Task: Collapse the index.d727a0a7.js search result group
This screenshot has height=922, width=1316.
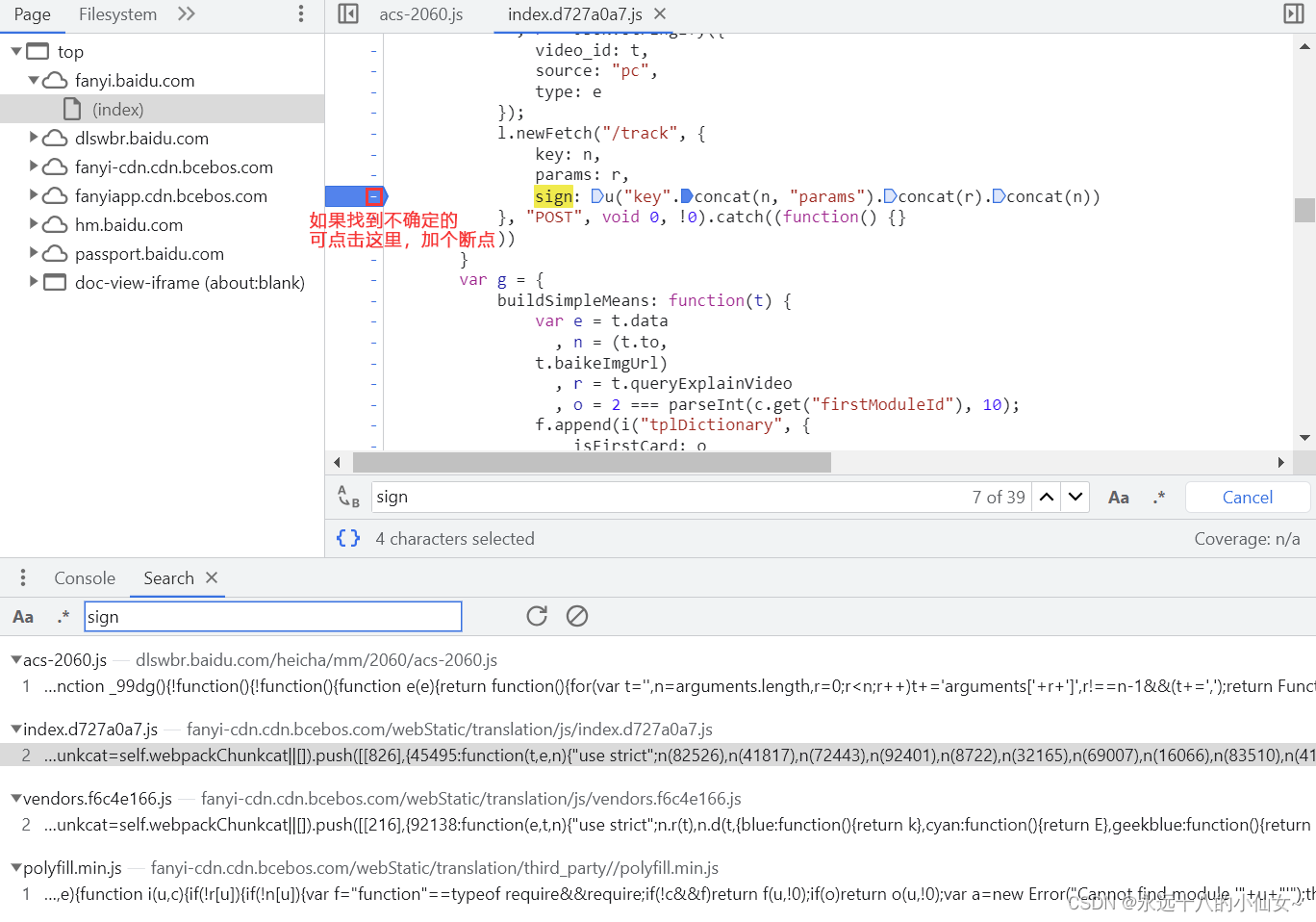Action: pos(16,729)
